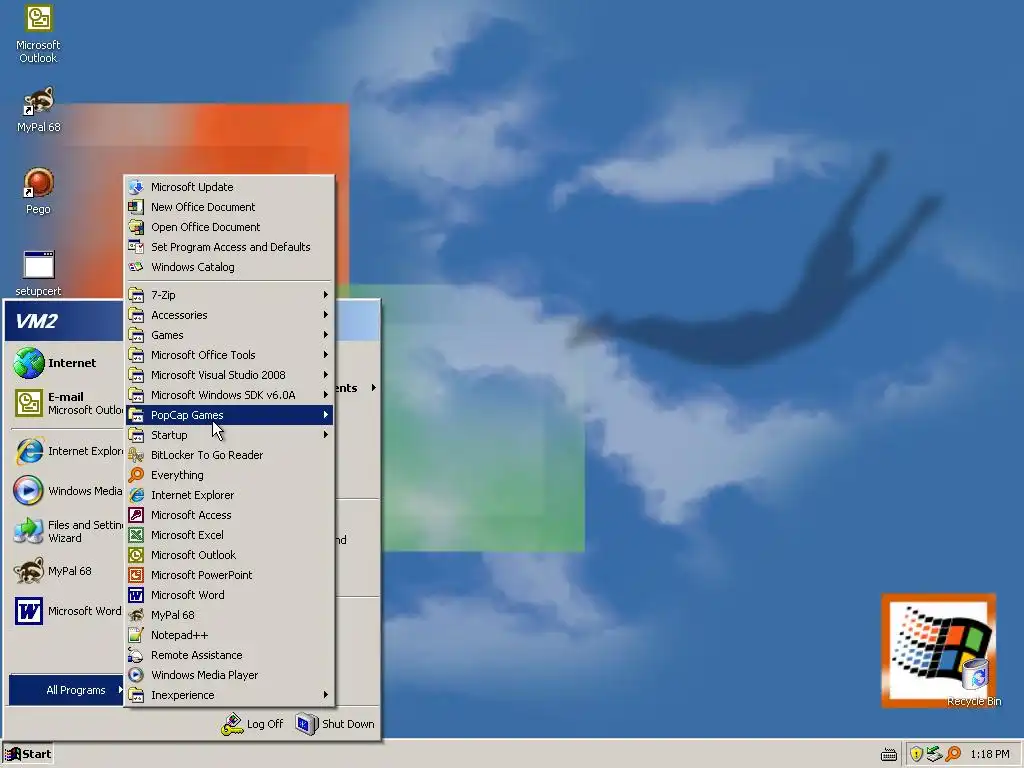Image resolution: width=1024 pixels, height=768 pixels.
Task: Click the Open Office Document icon
Action: pyautogui.click(x=136, y=227)
